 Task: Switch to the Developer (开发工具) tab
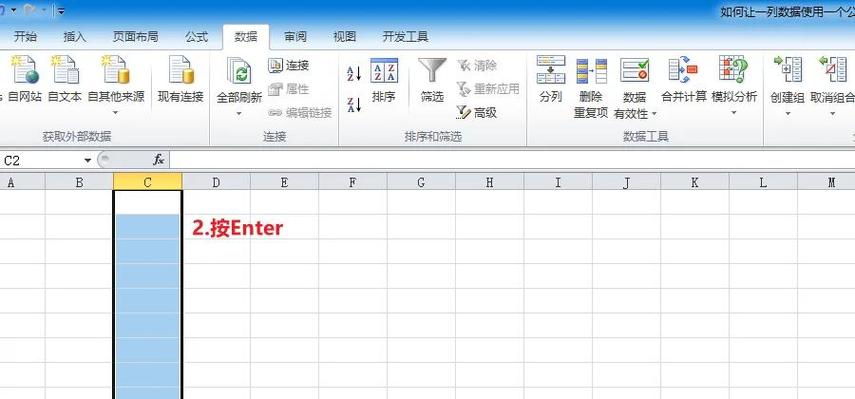pyautogui.click(x=406, y=37)
